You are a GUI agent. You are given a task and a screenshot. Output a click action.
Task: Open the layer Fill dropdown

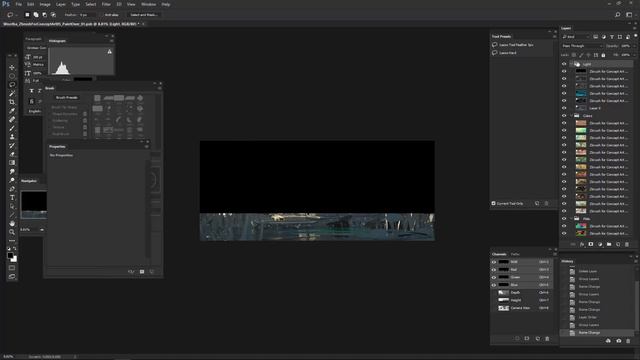[x=634, y=55]
